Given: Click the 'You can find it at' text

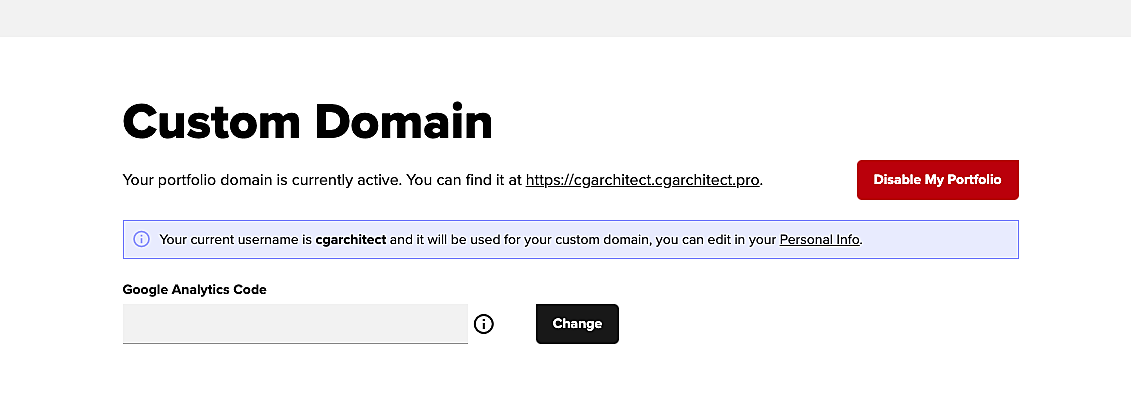Looking at the screenshot, I should click(463, 181).
